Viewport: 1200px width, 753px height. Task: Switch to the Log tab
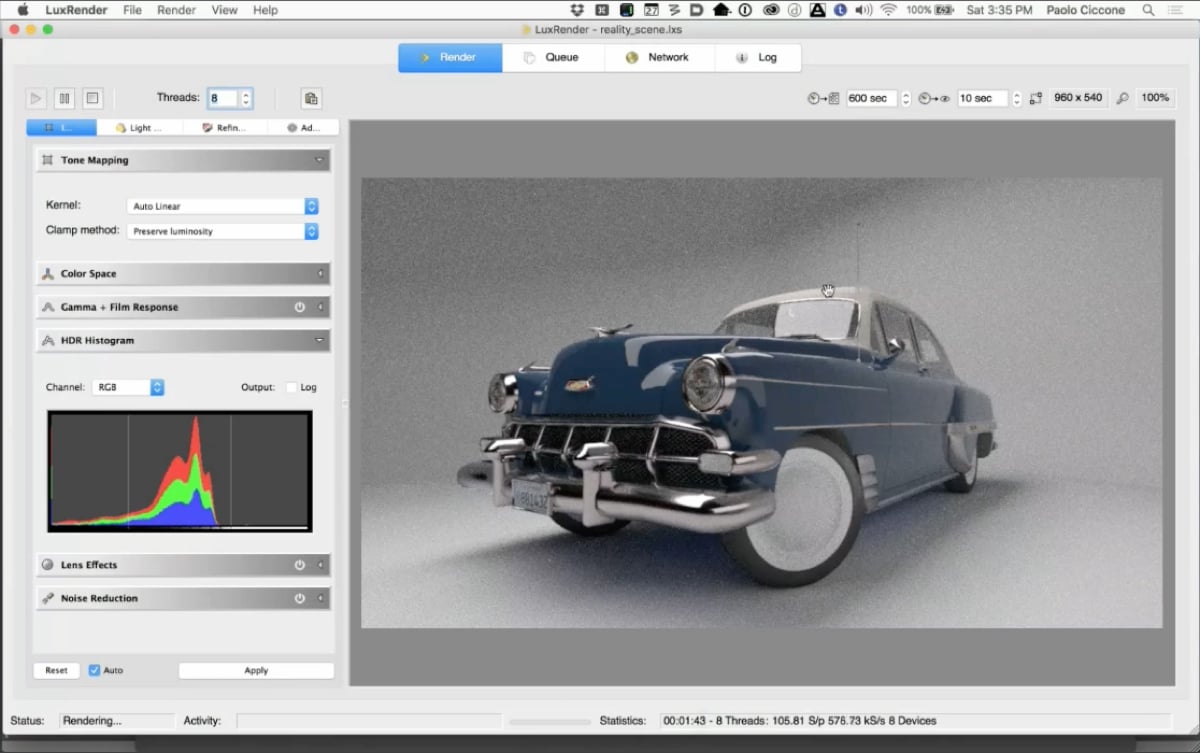click(x=757, y=57)
